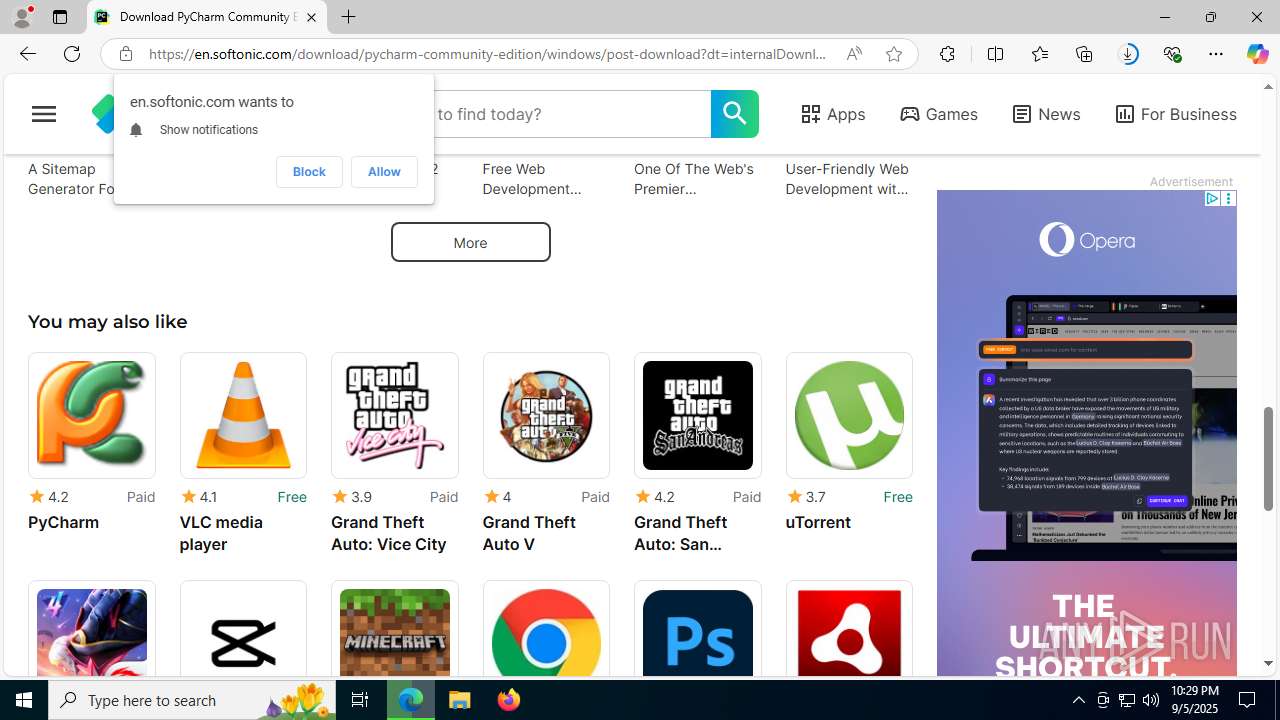Viewport: 1280px width, 720px height.
Task: Open the browser profile icon
Action: [22, 17]
